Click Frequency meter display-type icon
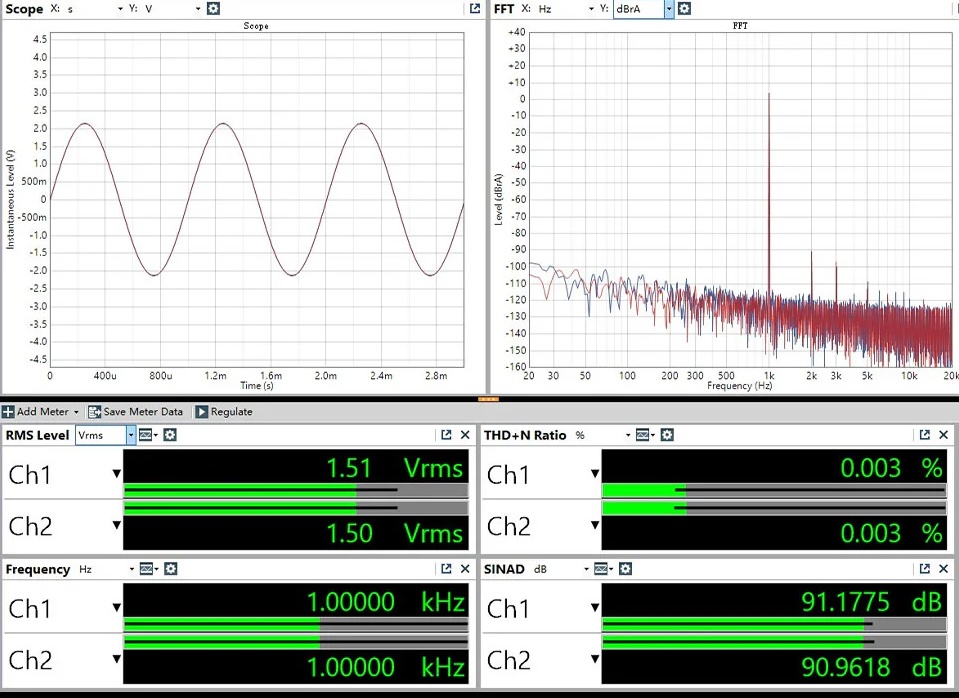The width and height of the screenshot is (959, 698). click(x=145, y=569)
